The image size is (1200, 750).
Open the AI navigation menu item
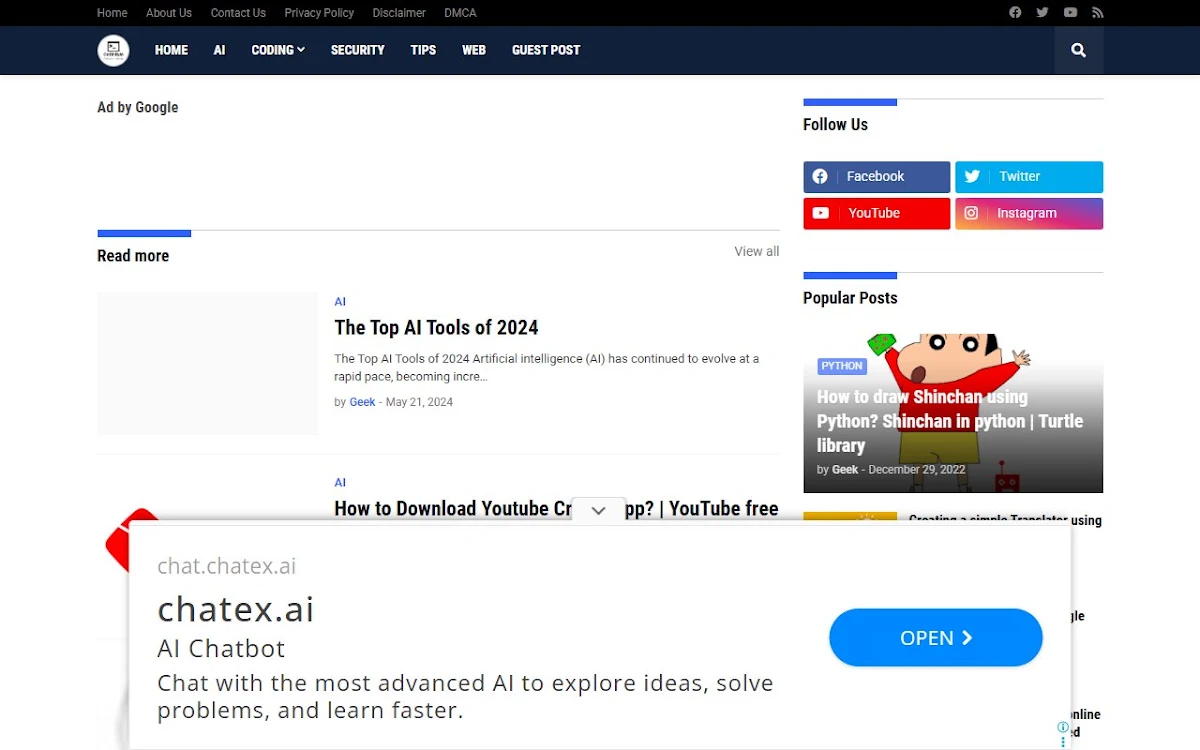pyautogui.click(x=219, y=50)
